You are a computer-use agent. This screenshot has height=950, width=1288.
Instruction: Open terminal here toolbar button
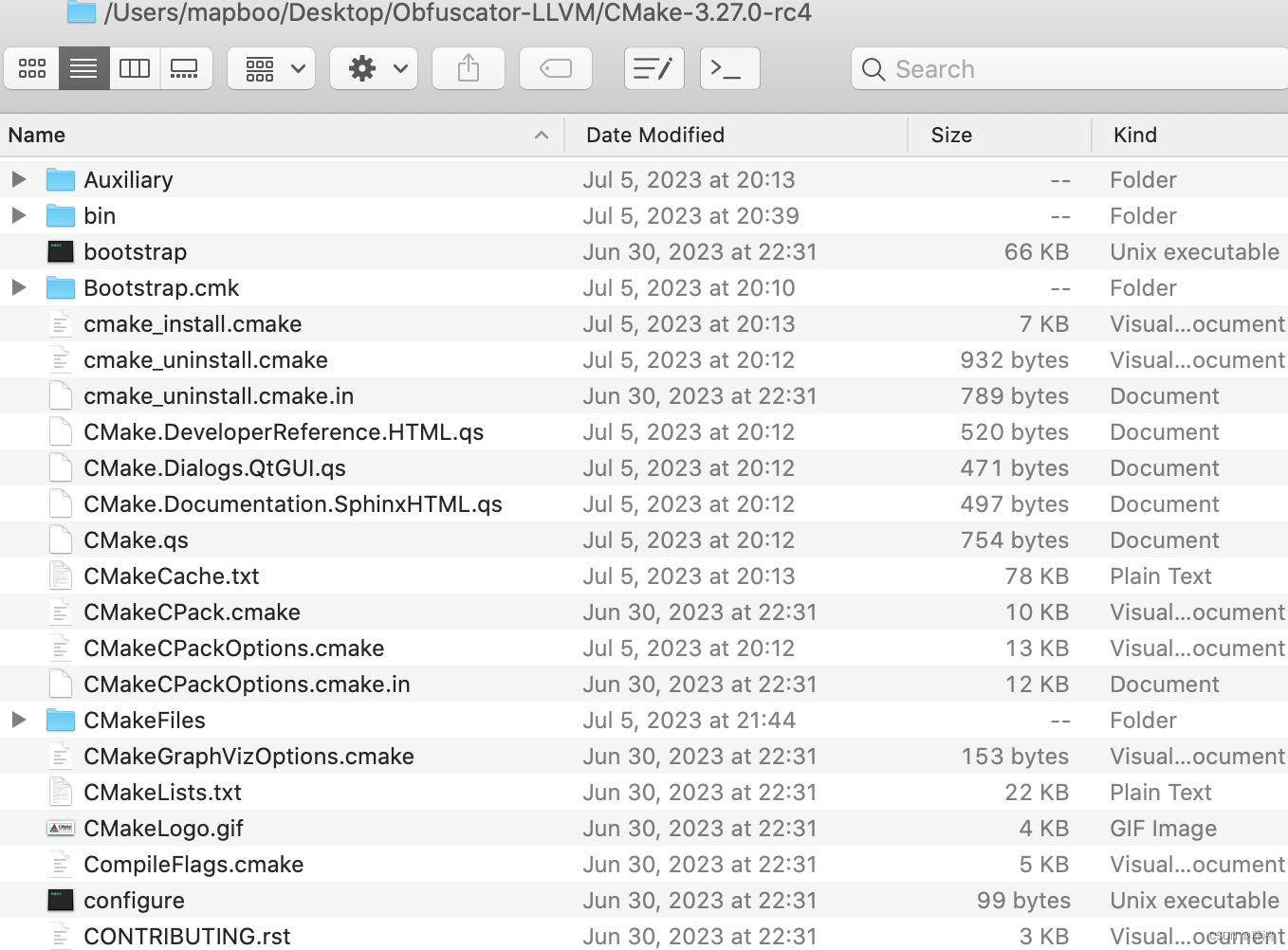click(729, 68)
